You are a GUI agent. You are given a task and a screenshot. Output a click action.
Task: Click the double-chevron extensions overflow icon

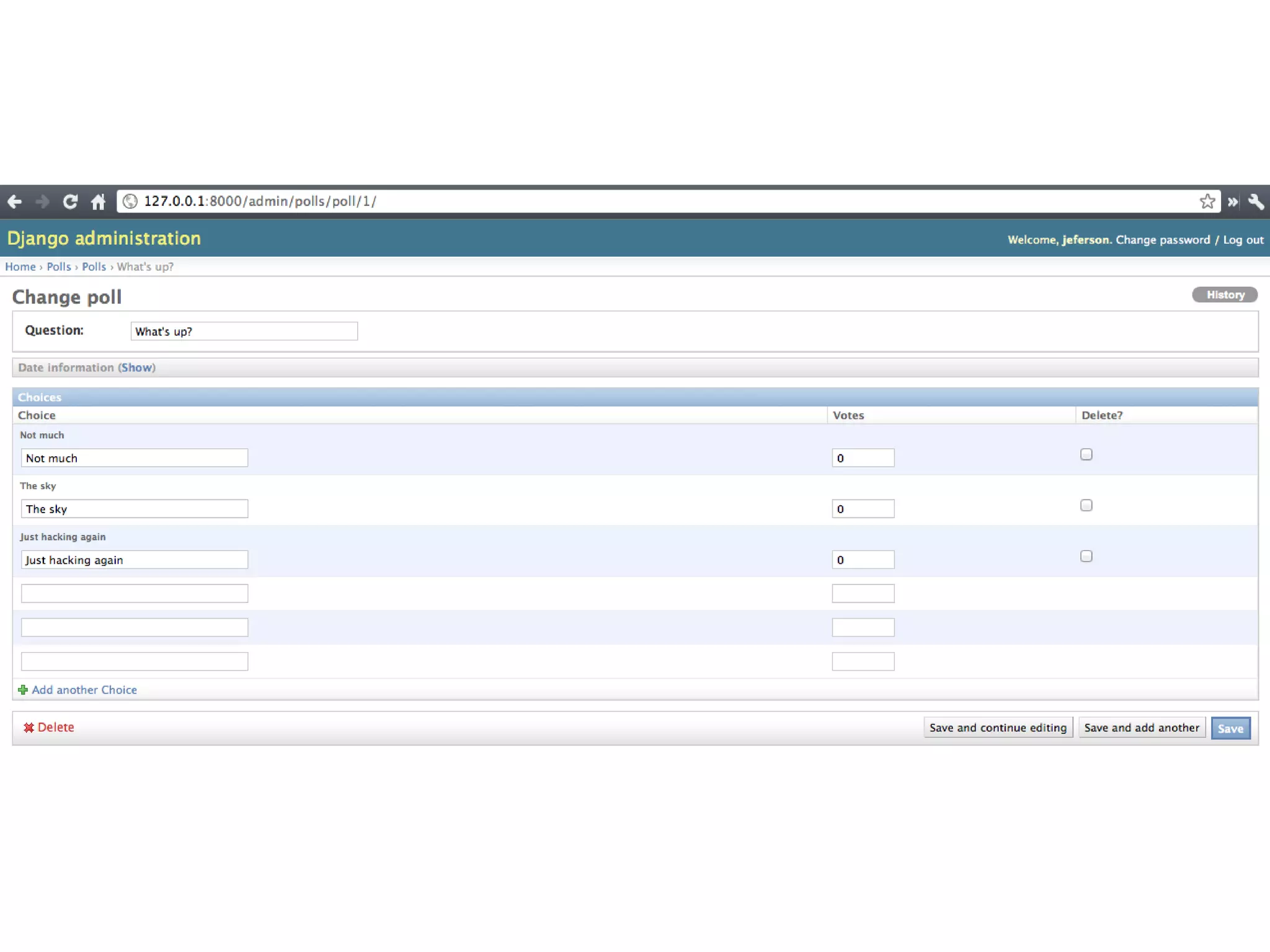(1233, 201)
